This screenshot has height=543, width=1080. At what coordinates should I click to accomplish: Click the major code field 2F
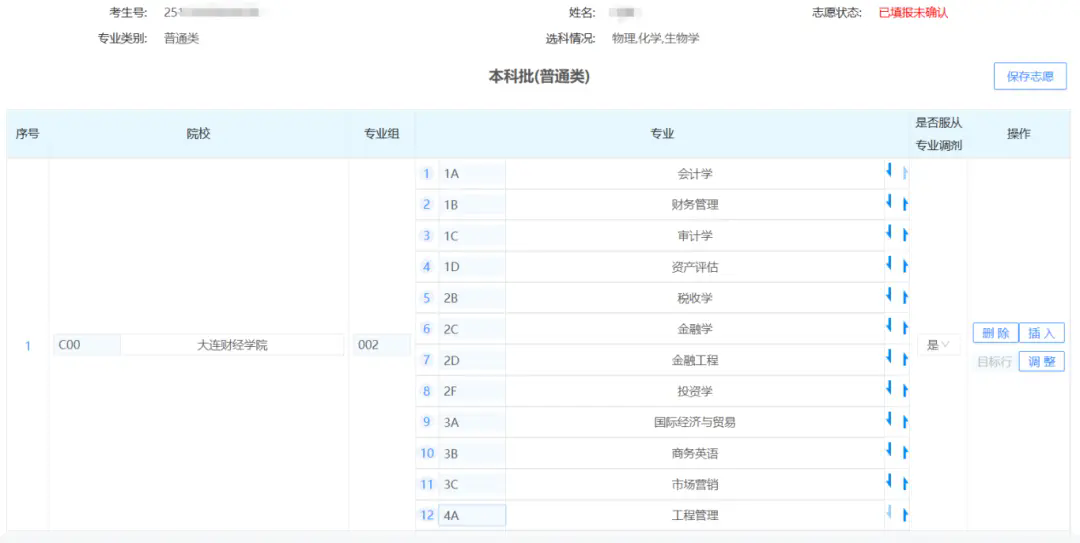pos(472,391)
